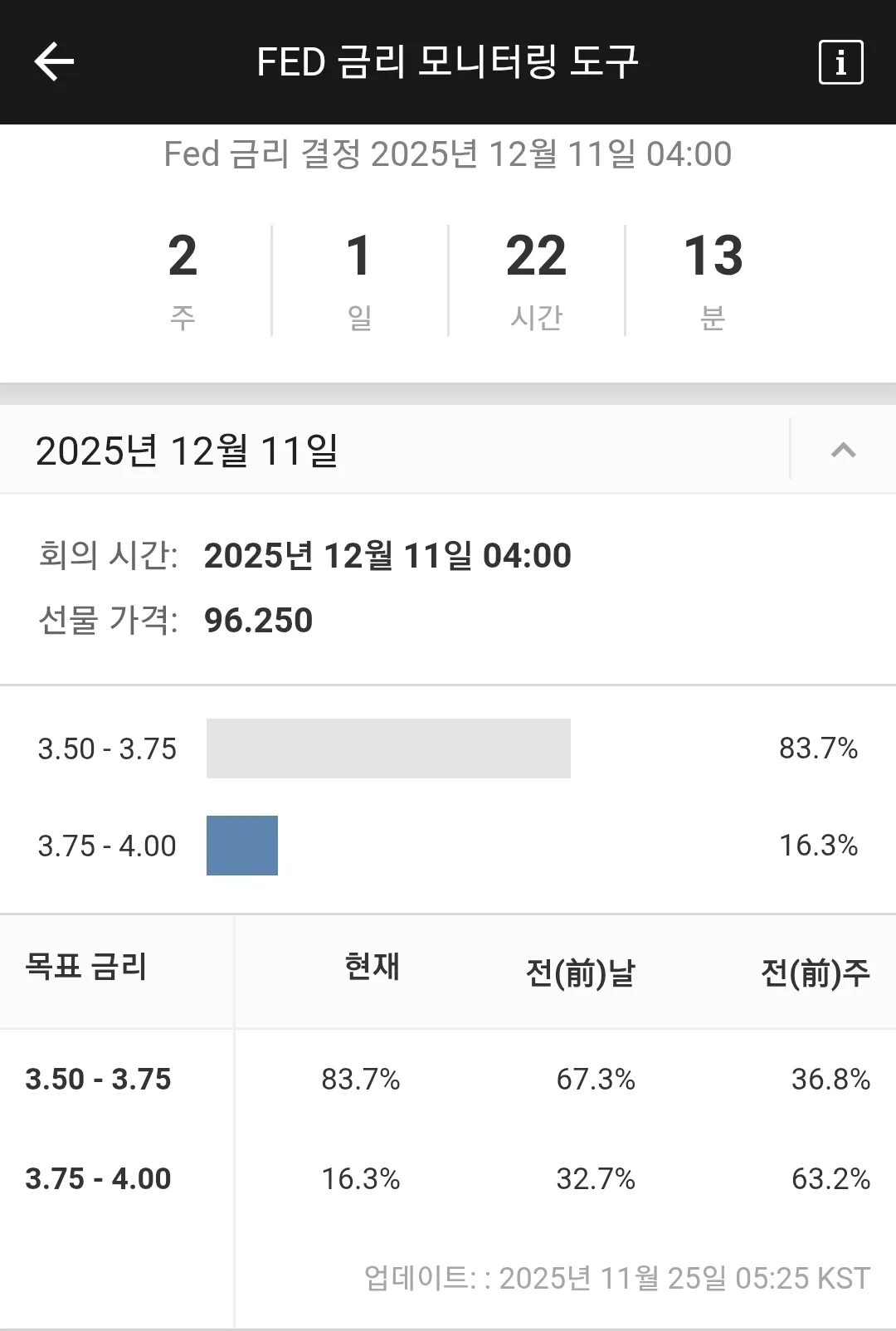This screenshot has width=896, height=1331.
Task: Select the blue 3.75 - 4.00 probability bar
Action: point(242,846)
